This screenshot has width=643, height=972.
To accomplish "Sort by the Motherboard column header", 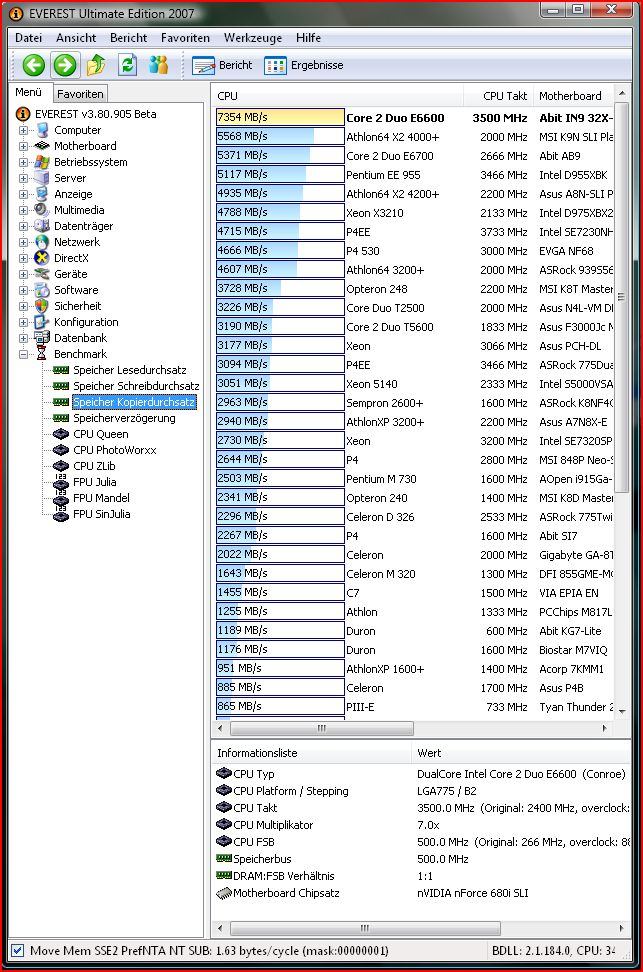I will (573, 96).
